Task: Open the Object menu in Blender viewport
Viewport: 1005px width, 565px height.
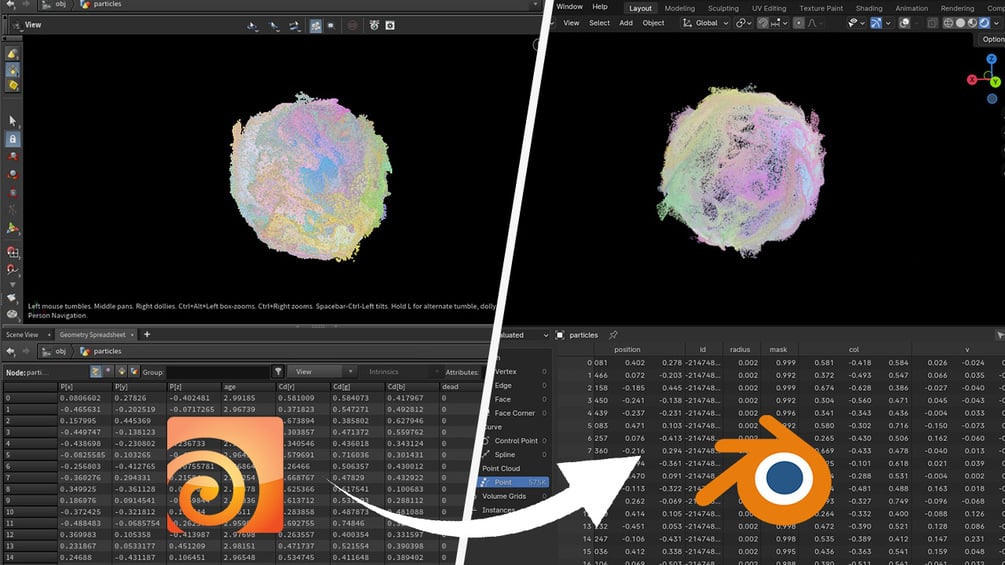Action: click(x=653, y=23)
